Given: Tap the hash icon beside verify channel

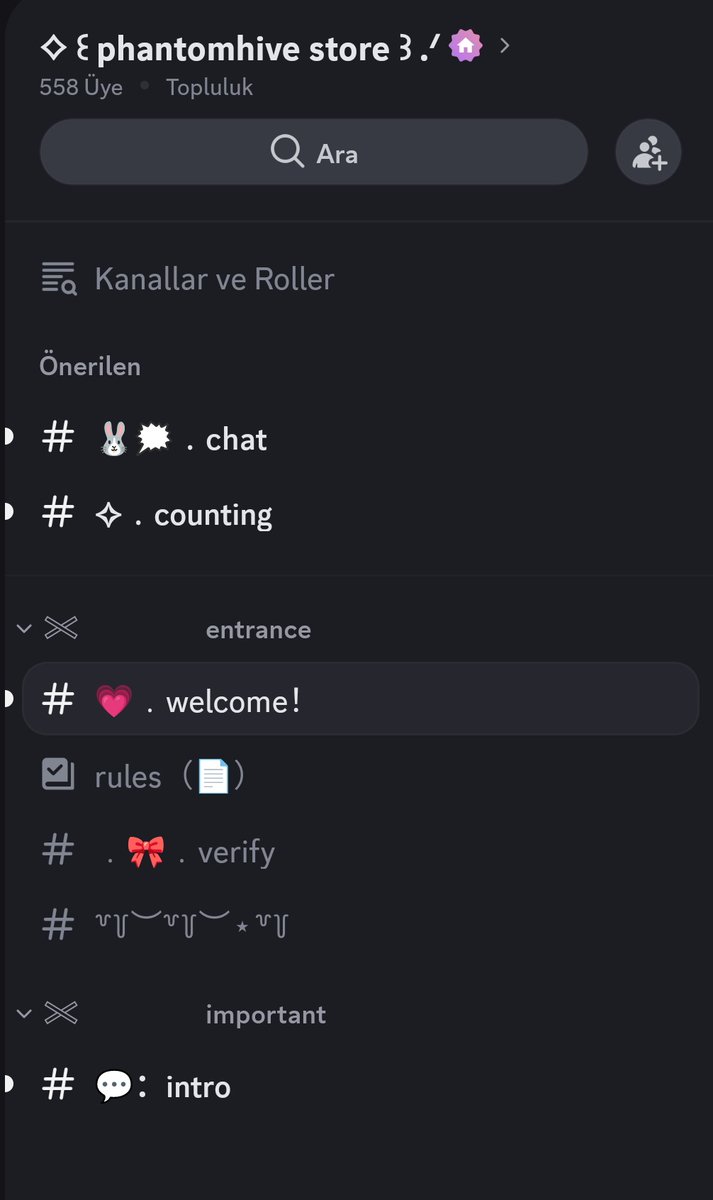Looking at the screenshot, I should click(58, 851).
